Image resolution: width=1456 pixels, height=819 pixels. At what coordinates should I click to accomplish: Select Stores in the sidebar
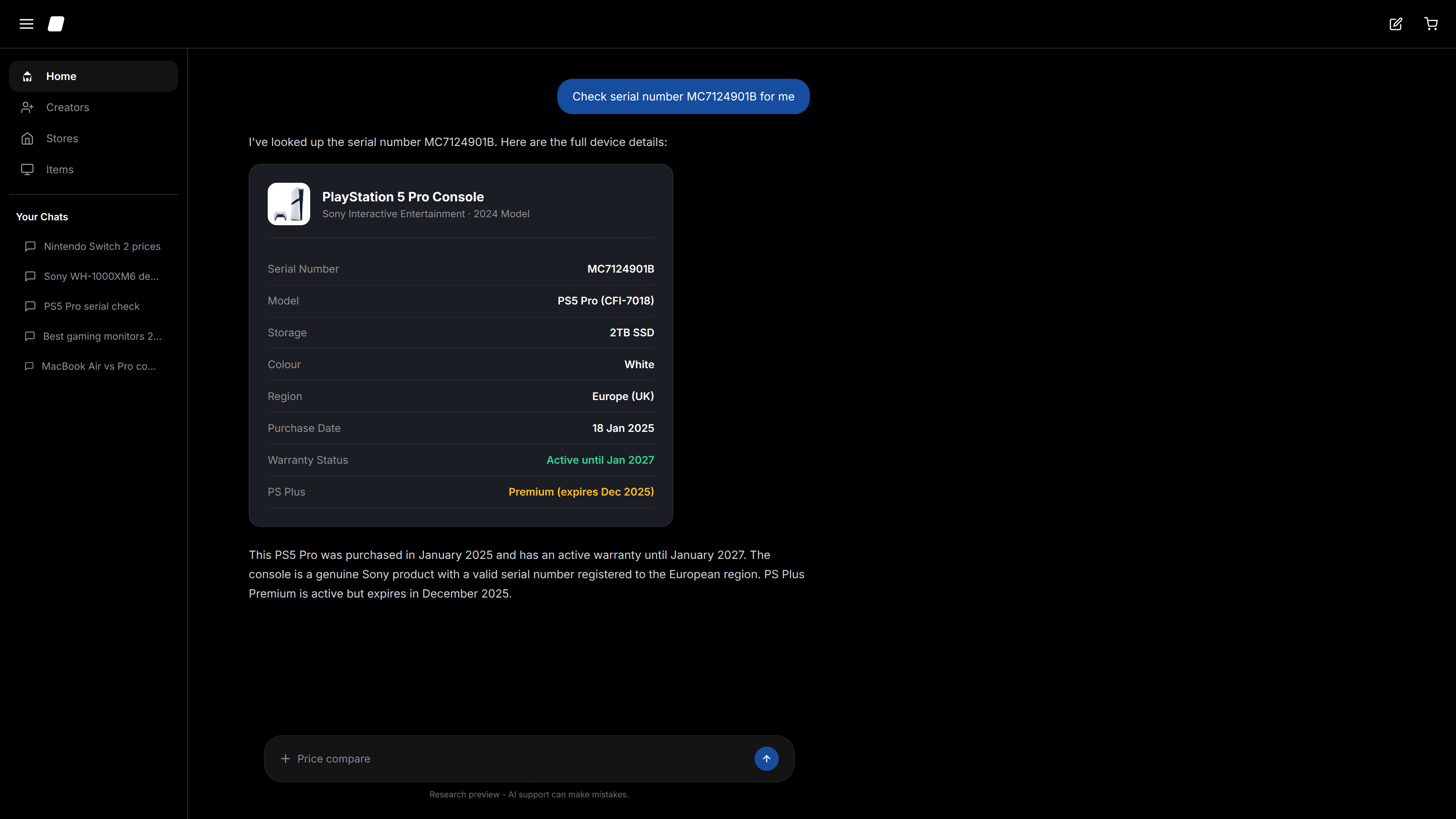pos(62,138)
